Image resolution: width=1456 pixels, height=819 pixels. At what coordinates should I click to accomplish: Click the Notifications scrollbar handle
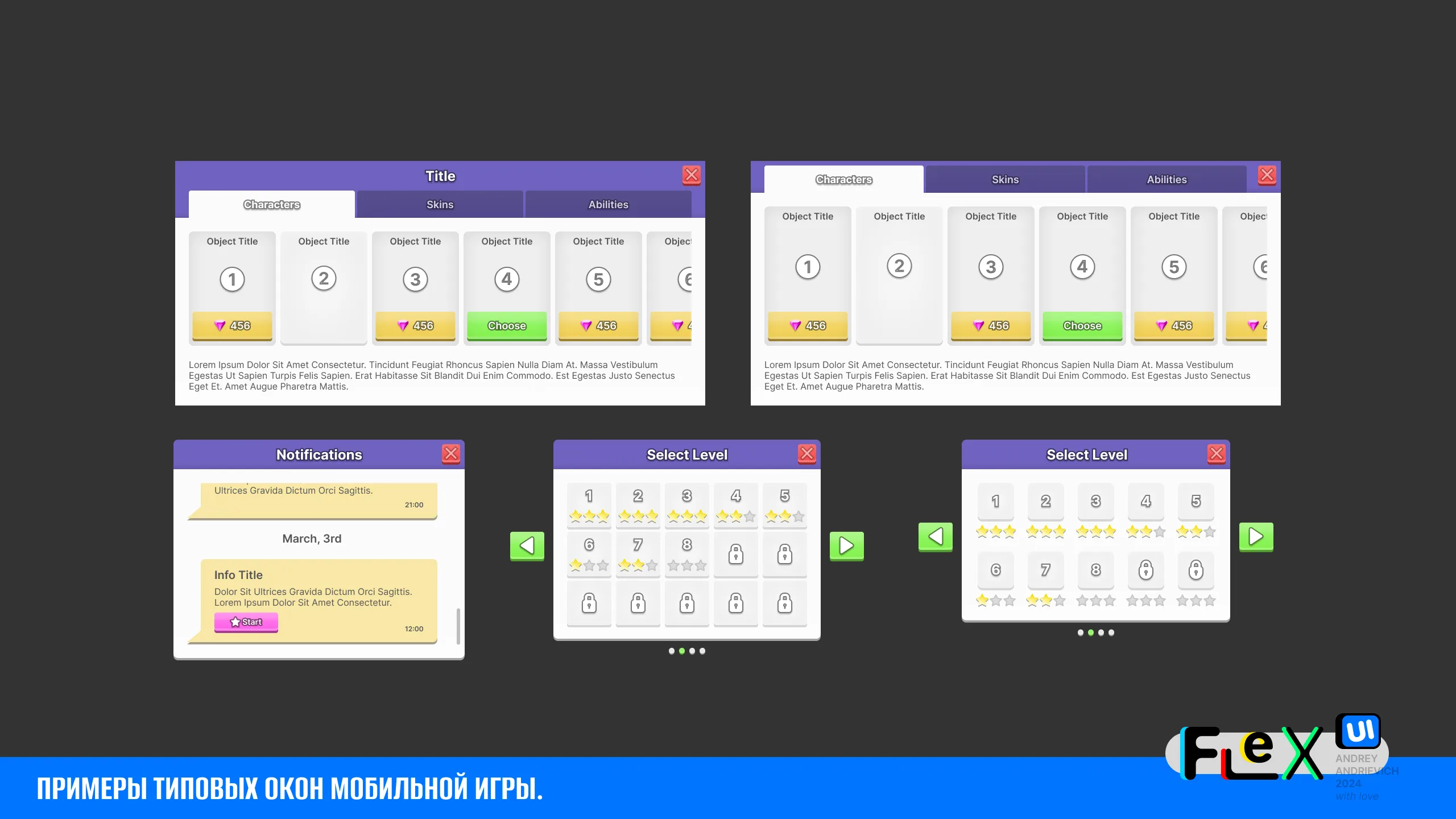pos(458,626)
